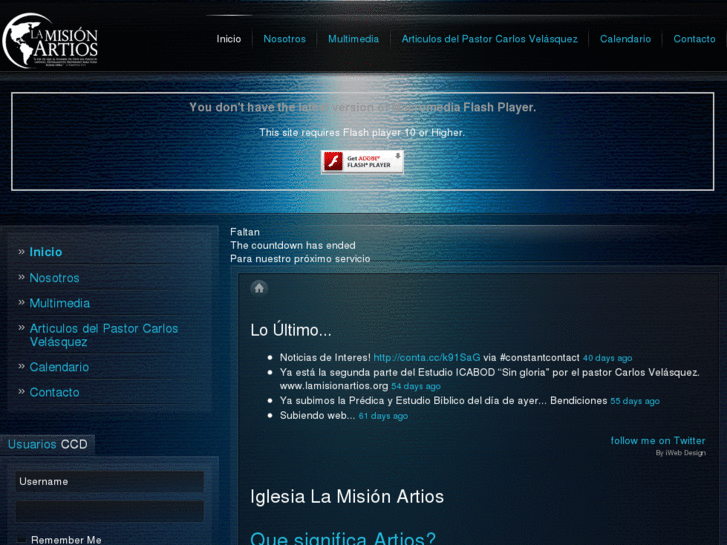This screenshot has width=727, height=545.
Task: Select Inicio in the sidebar menu
Action: pyautogui.click(x=45, y=252)
